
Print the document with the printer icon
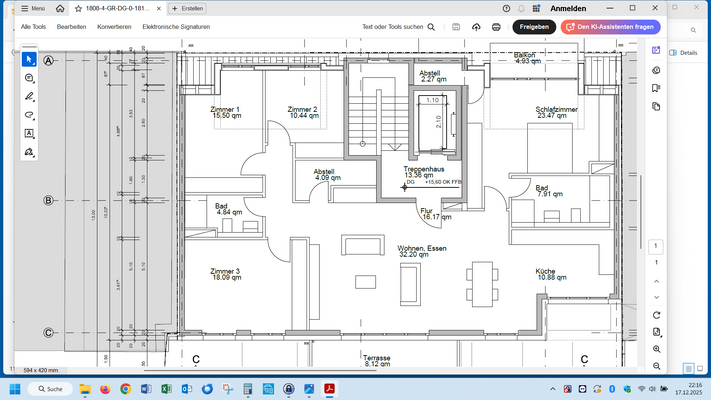coord(496,27)
